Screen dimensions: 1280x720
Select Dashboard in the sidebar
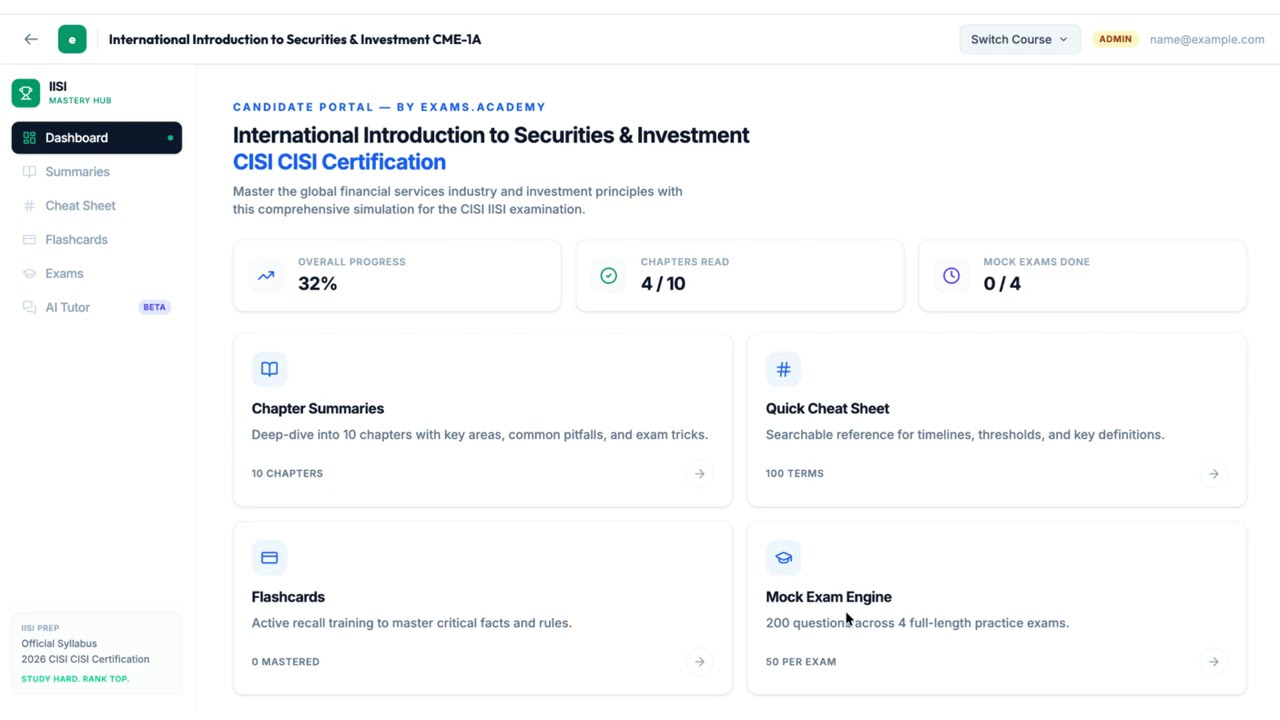[97, 138]
